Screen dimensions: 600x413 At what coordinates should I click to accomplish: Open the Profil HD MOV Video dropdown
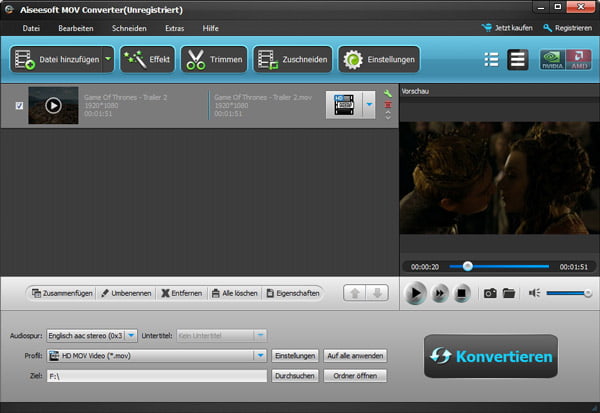pyautogui.click(x=157, y=356)
